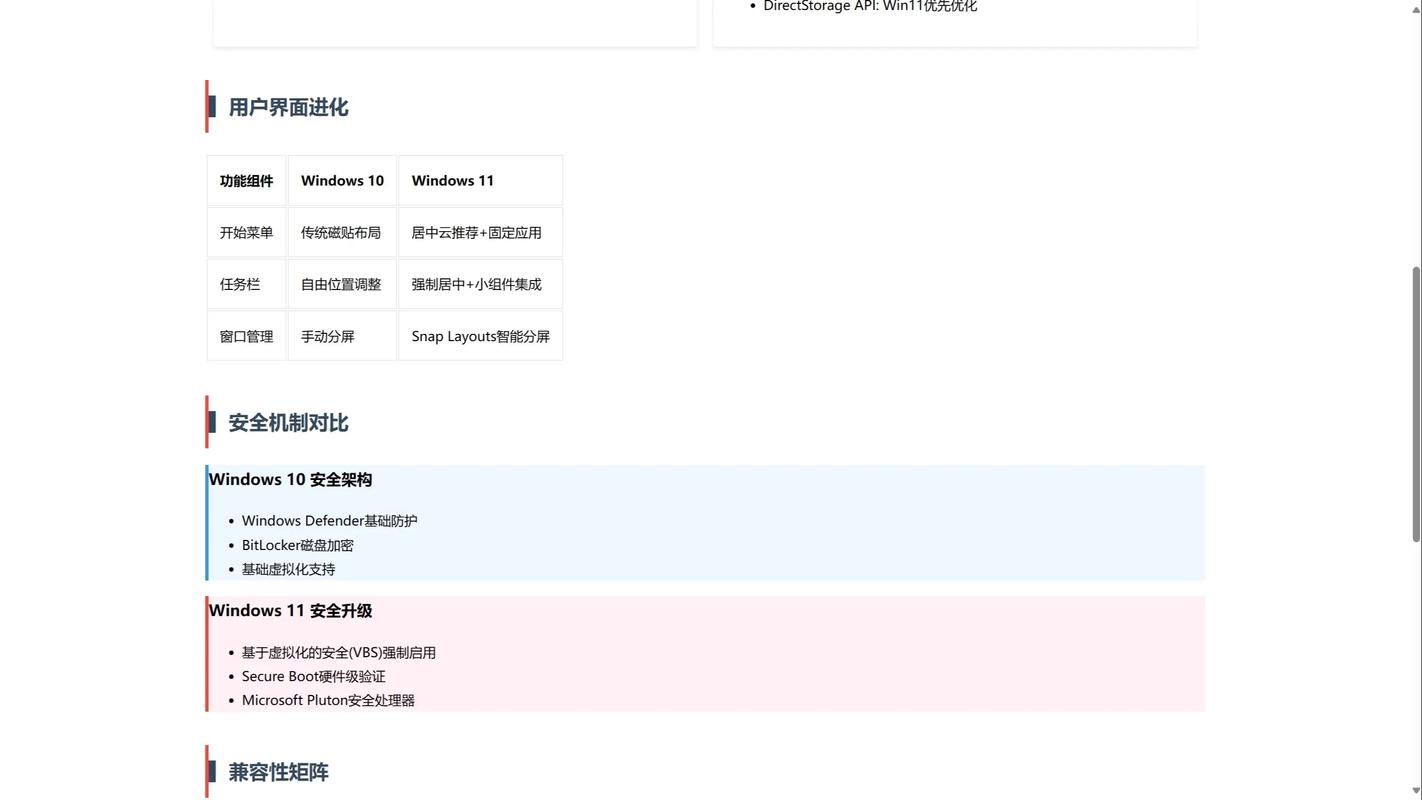Select the 任务栏 row label
This screenshot has height=800, width=1422.
(x=240, y=283)
